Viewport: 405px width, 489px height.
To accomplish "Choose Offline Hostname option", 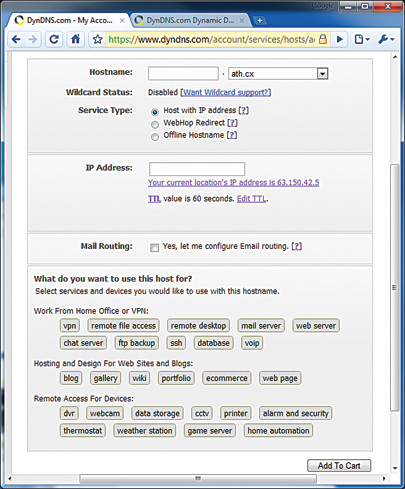I will 155,137.
